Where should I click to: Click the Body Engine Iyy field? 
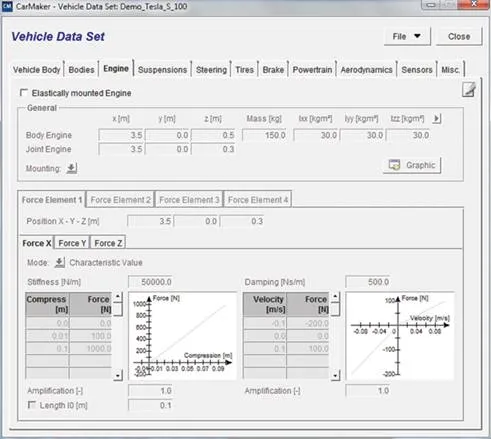[362, 135]
